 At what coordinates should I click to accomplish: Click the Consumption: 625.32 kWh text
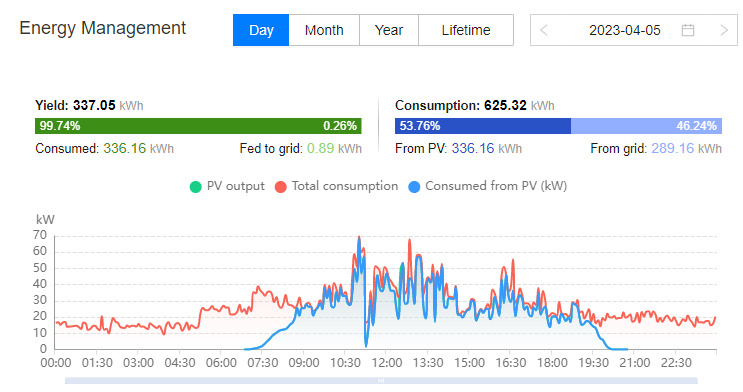[475, 105]
